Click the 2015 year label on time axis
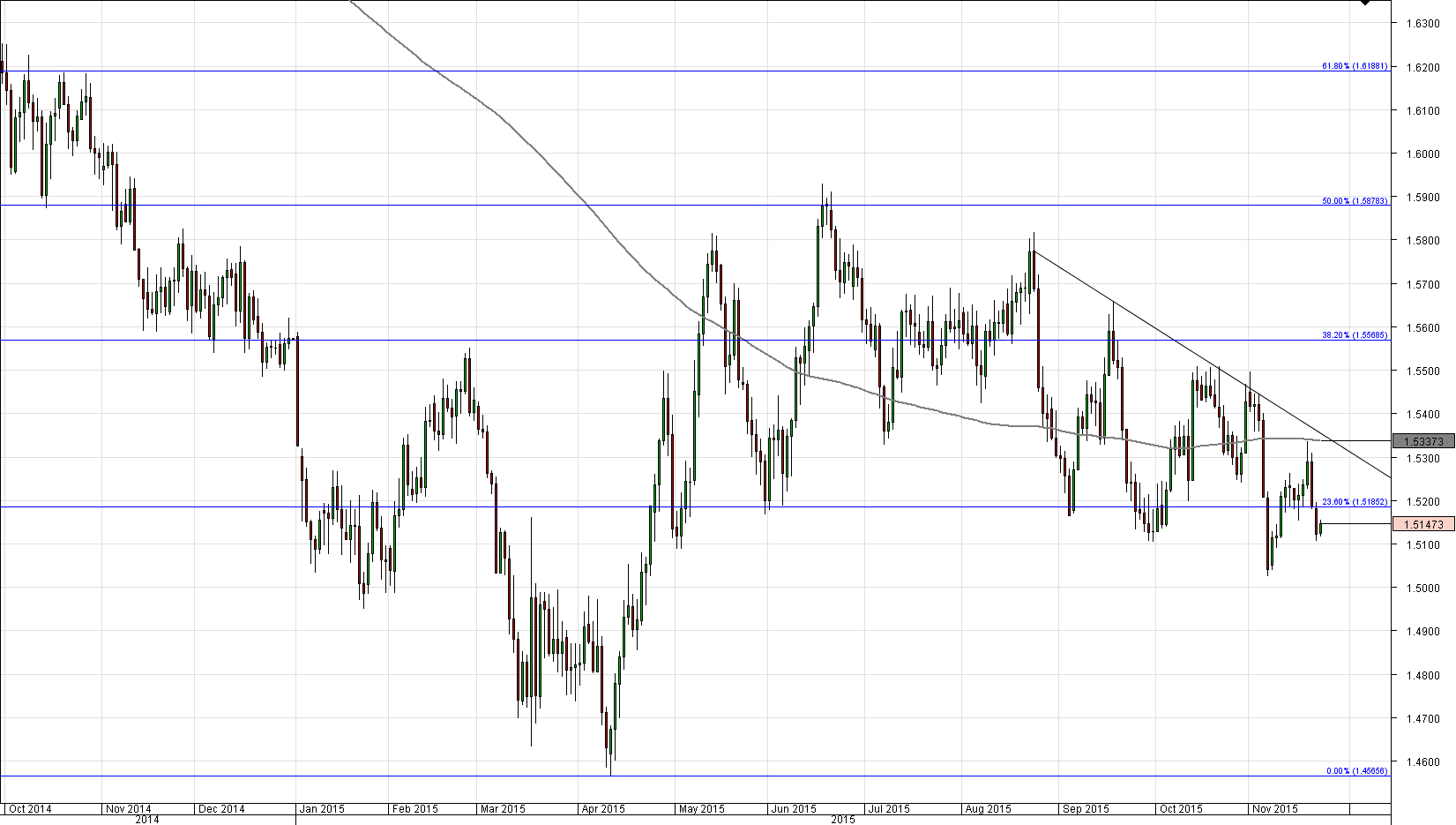1456x825 pixels. click(843, 820)
